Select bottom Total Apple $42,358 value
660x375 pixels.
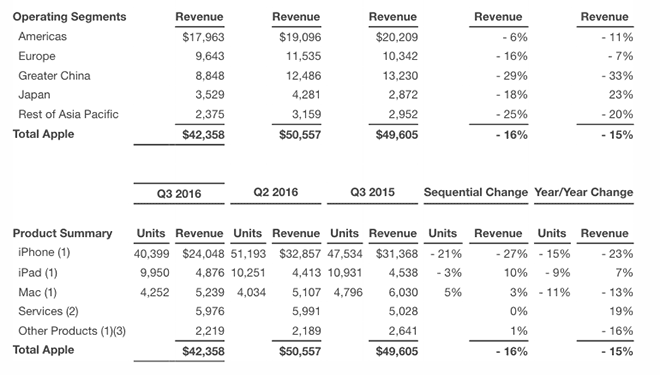click(203, 351)
